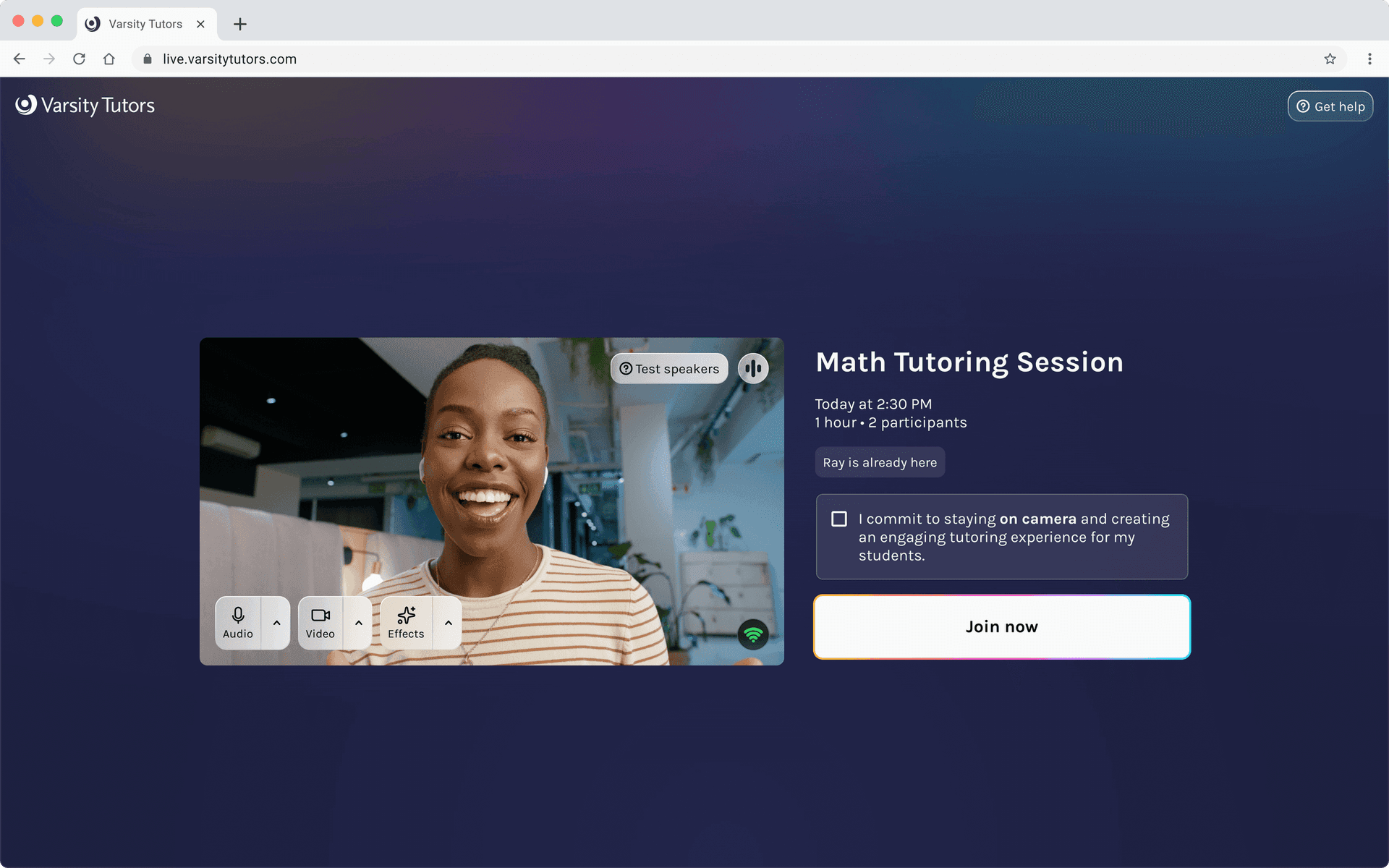Check the on camera commitment checkbox

coord(839,519)
